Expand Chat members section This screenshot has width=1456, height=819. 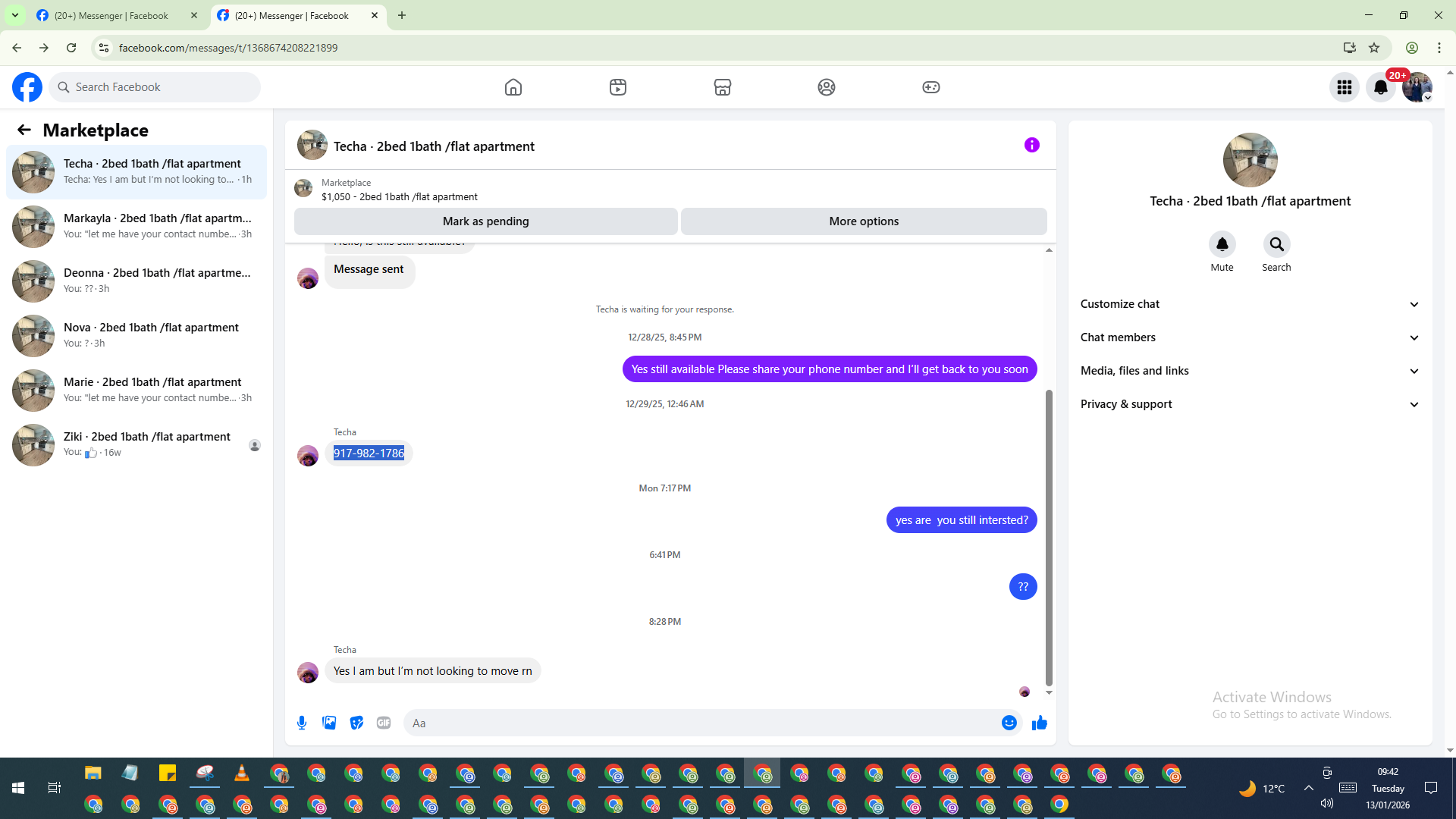(1249, 337)
